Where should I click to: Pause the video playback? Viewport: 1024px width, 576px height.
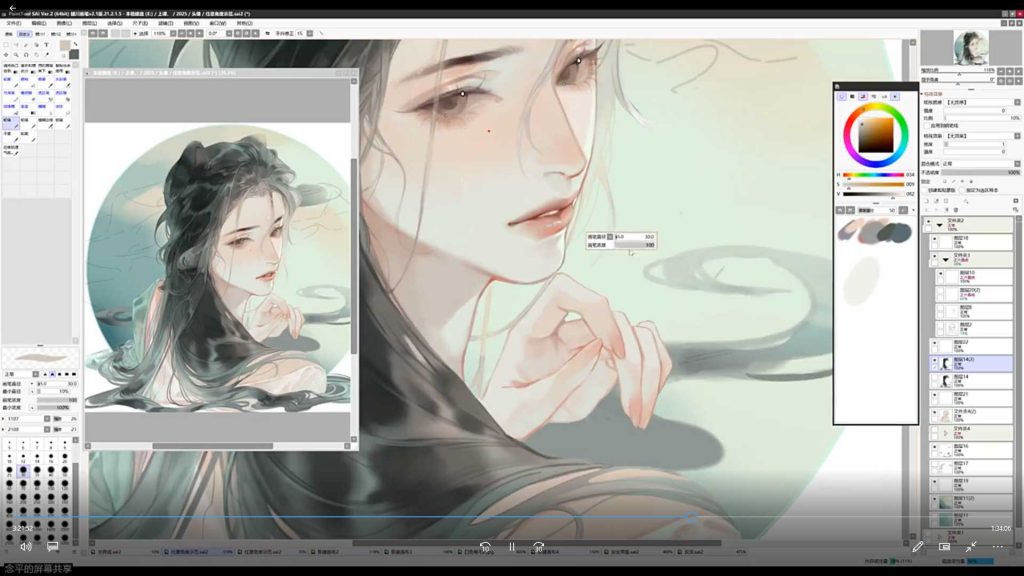click(x=511, y=547)
